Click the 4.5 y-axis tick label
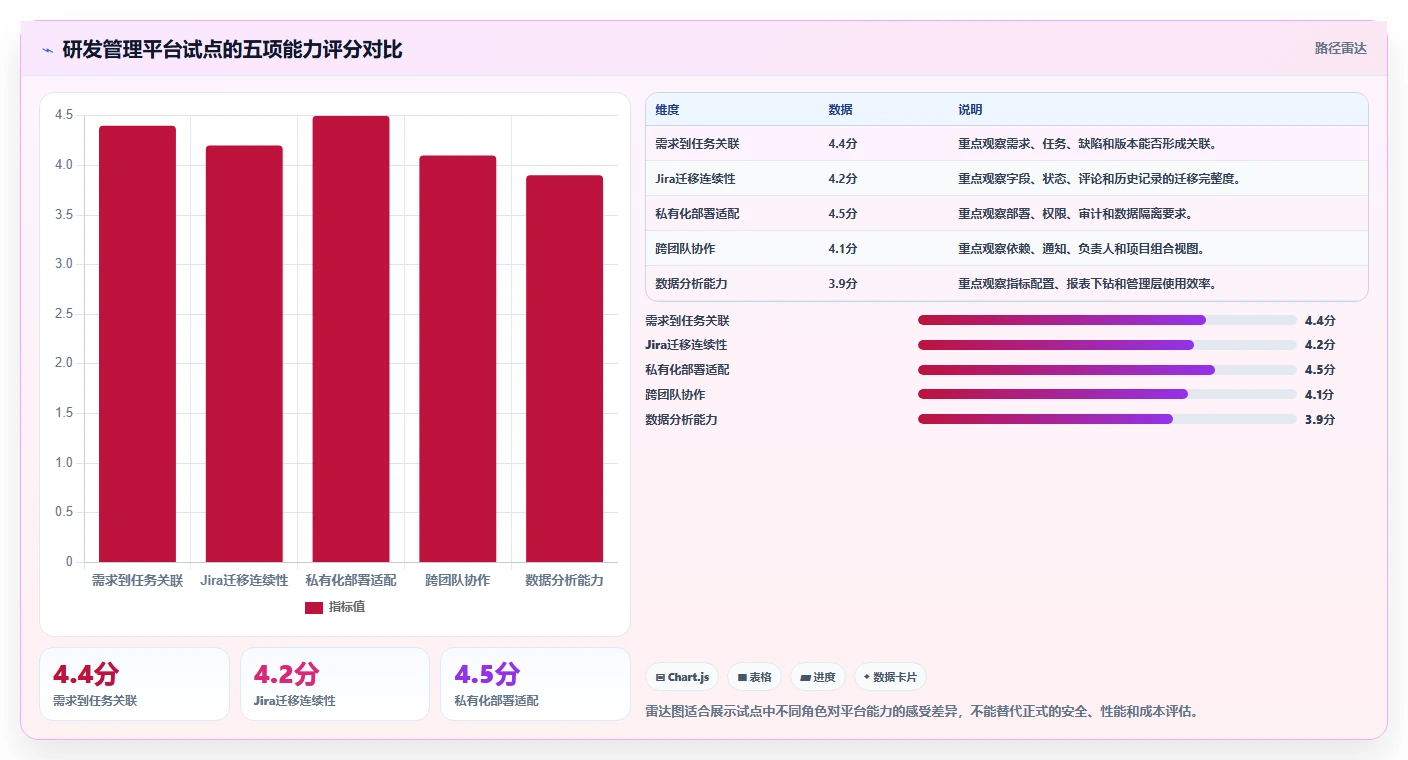The width and height of the screenshot is (1408, 760). click(64, 115)
